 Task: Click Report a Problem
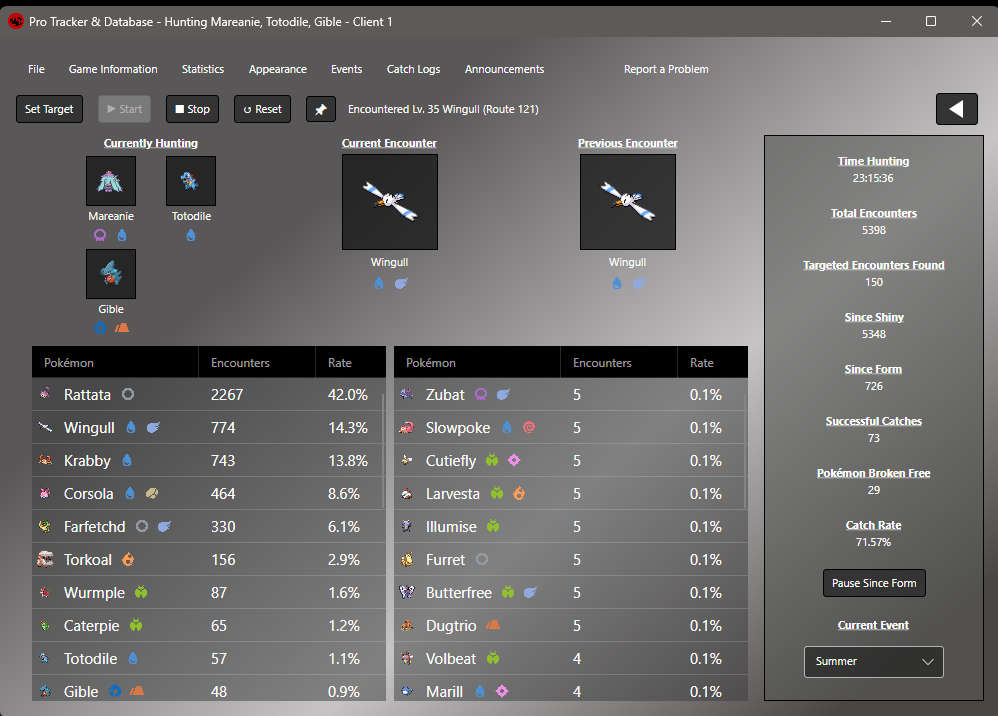[666, 69]
